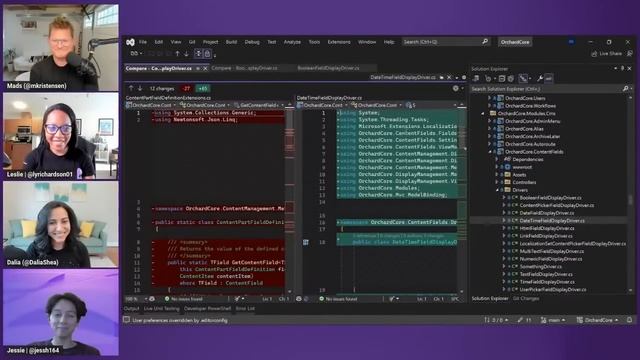
Task: Close the DateTimeFieldDisplayDriver.cs preview tab
Action: pyautogui.click(x=449, y=77)
